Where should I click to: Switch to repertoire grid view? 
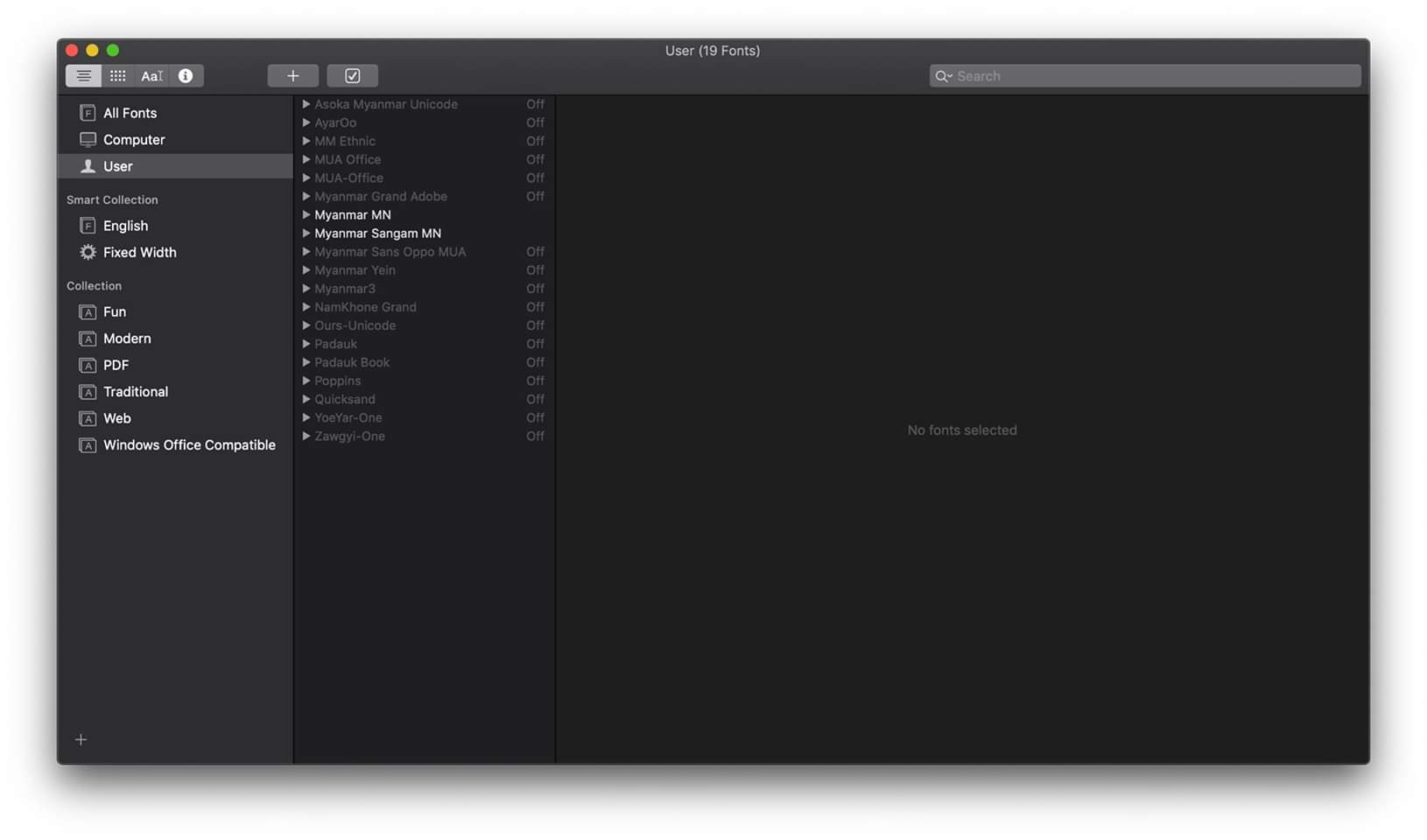[x=117, y=76]
